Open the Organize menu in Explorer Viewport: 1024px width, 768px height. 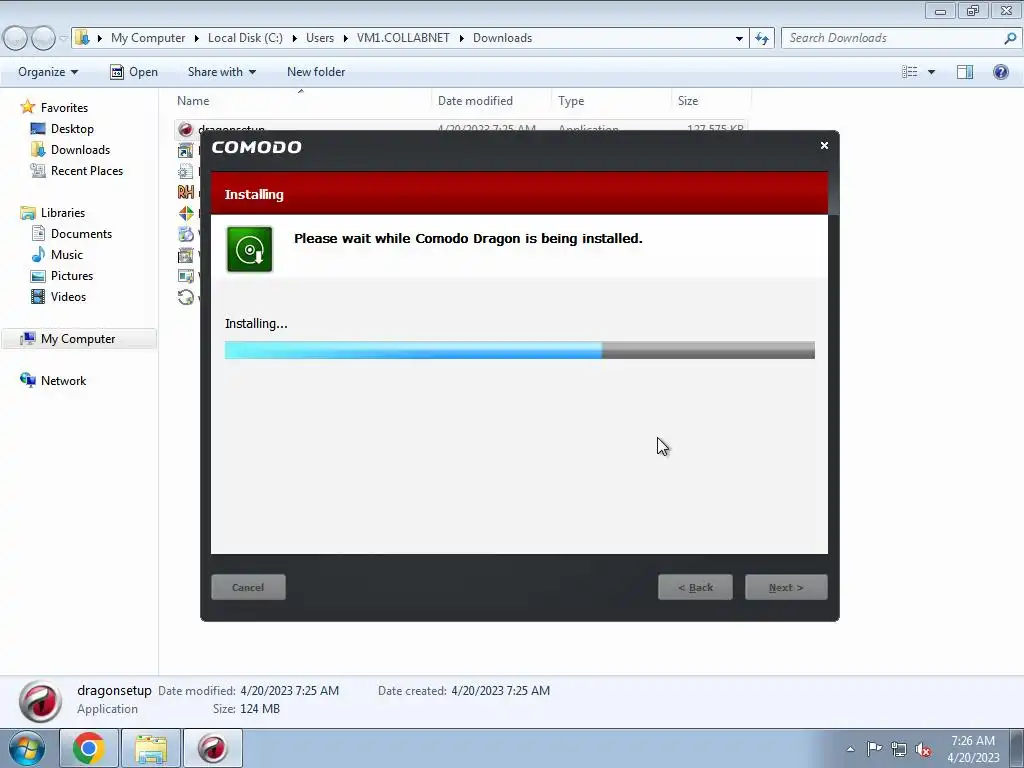coord(48,72)
